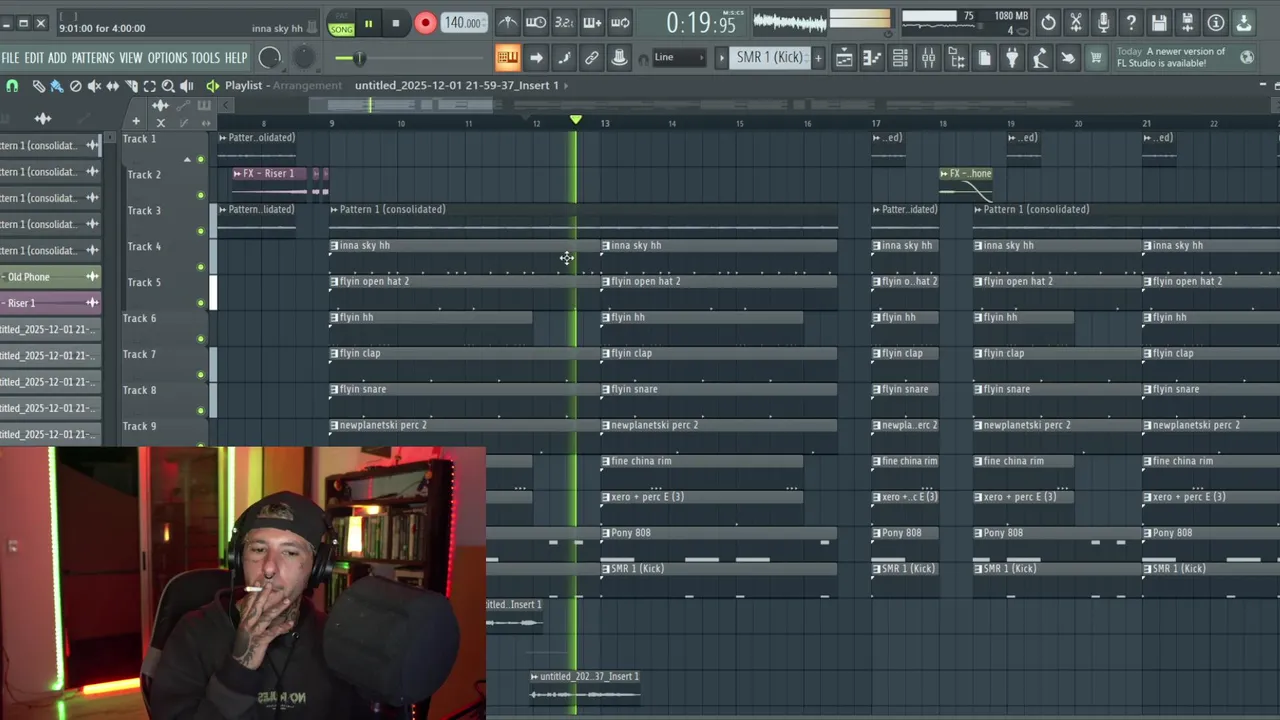The width and height of the screenshot is (1280, 720).
Task: Open undo history
Action: (x=1048, y=22)
